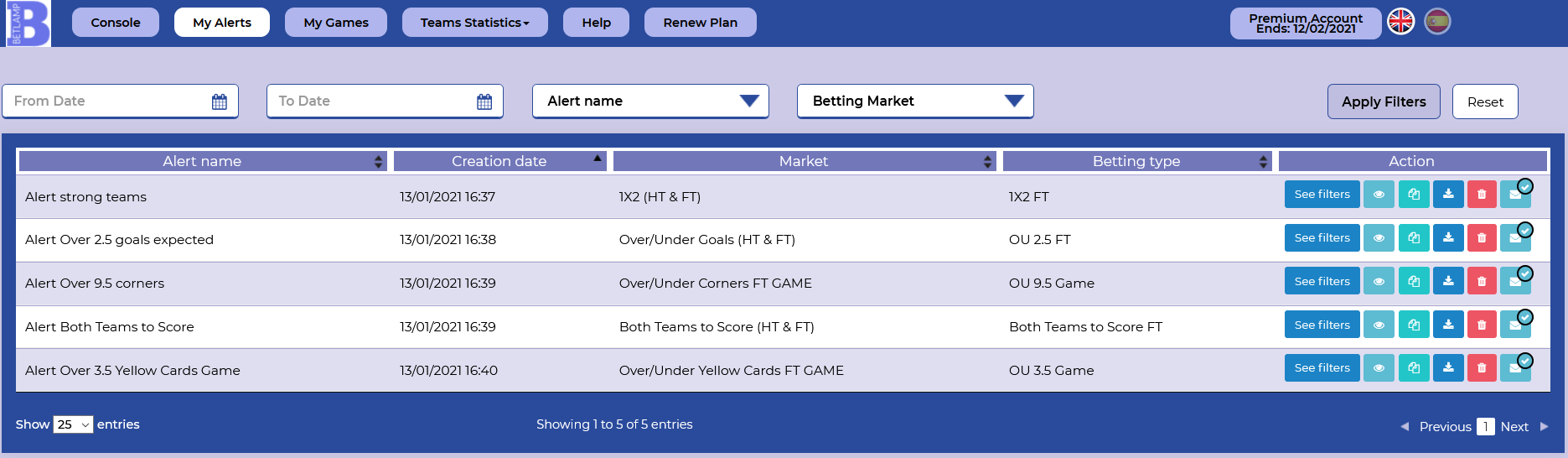Open the Teams Statistics menu
Image resolution: width=1568 pixels, height=458 pixels.
[475, 23]
